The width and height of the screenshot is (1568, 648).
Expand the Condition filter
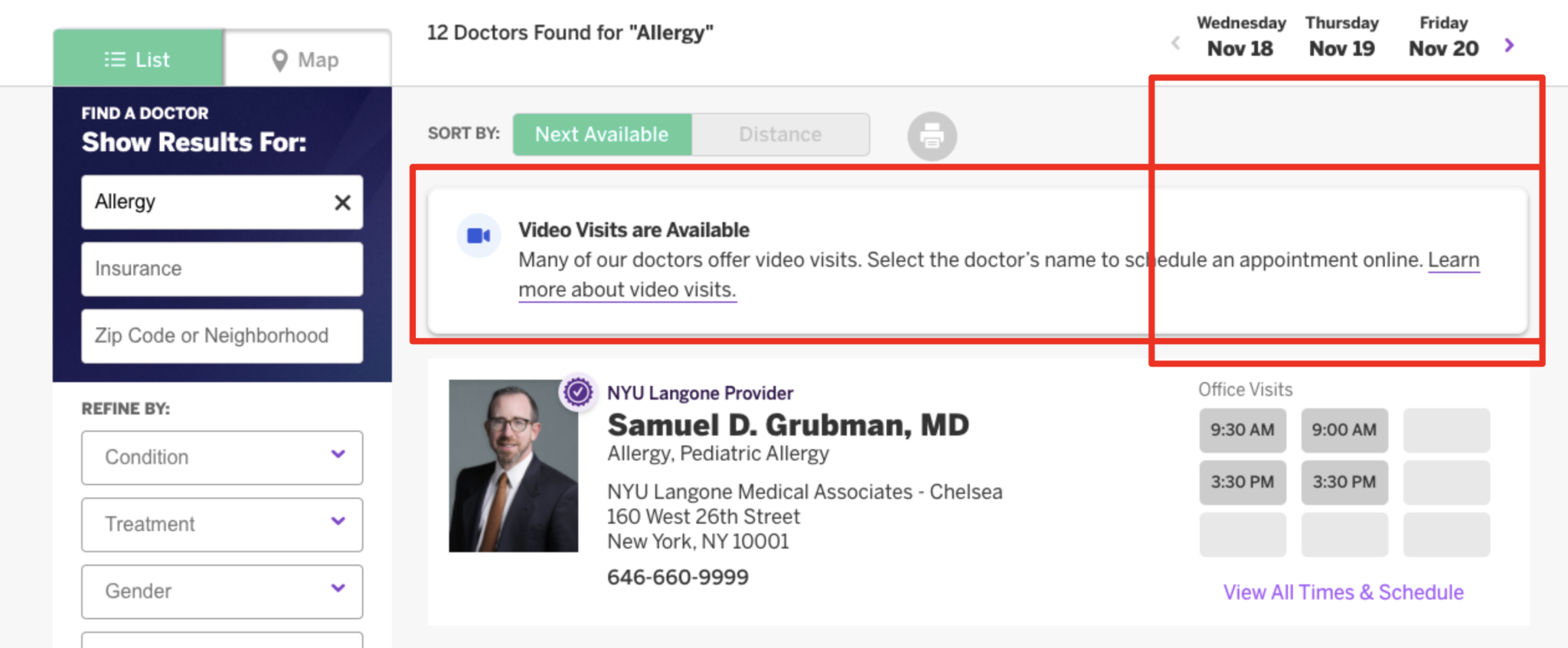click(221, 458)
